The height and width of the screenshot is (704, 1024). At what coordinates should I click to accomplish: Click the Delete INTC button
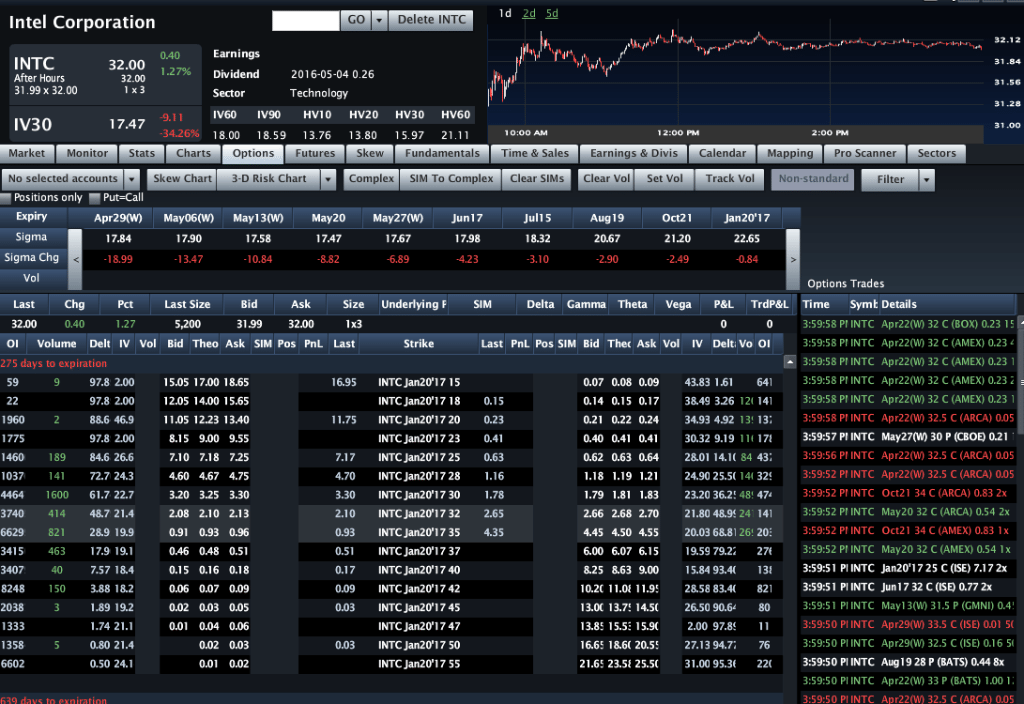pos(432,20)
